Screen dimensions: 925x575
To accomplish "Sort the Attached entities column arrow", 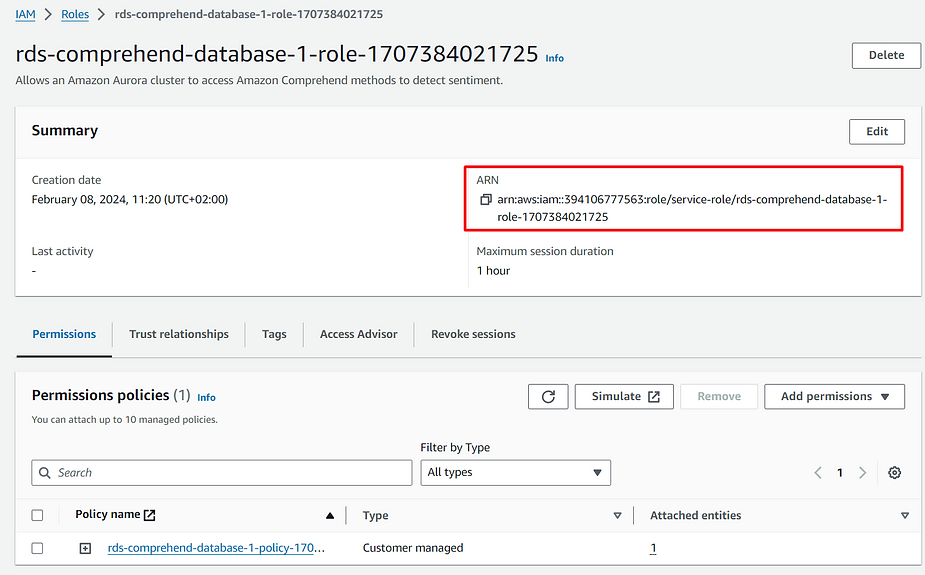I will click(x=904, y=515).
